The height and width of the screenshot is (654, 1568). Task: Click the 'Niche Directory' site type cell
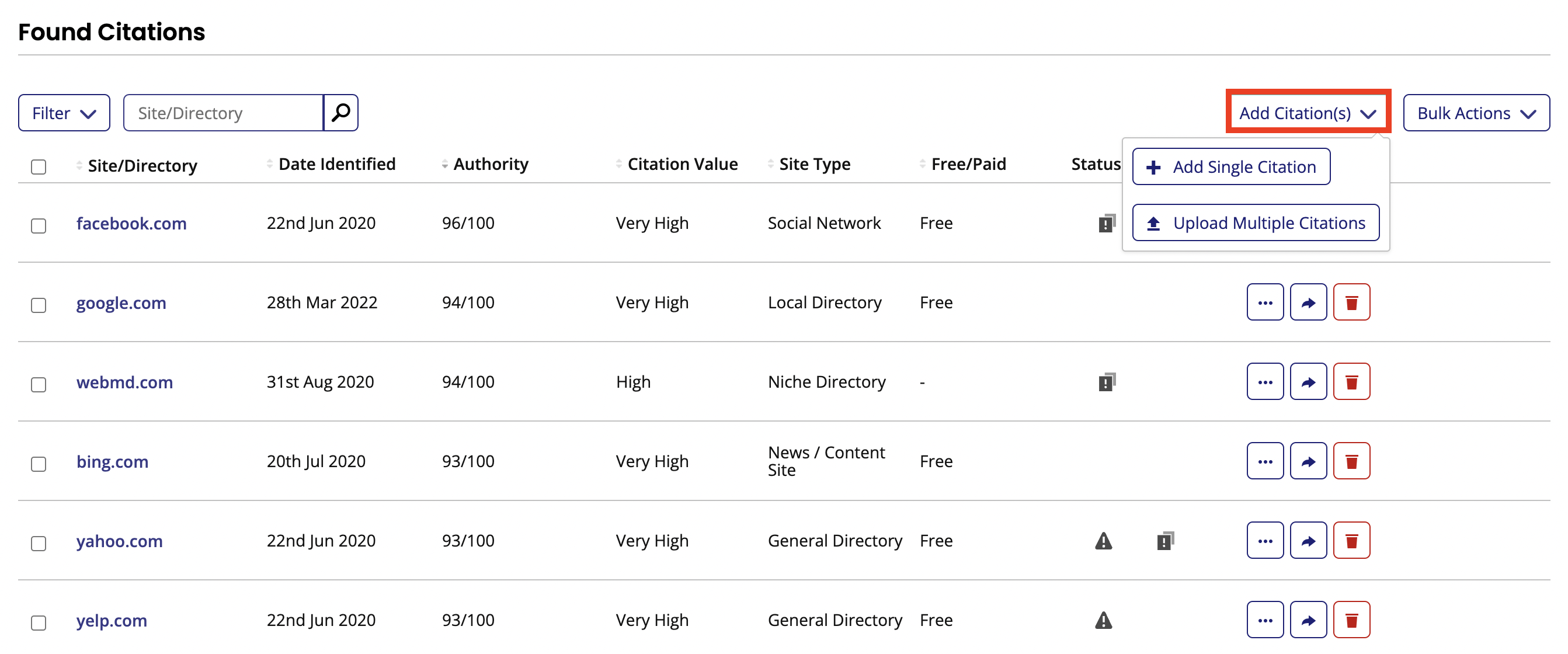(x=826, y=382)
